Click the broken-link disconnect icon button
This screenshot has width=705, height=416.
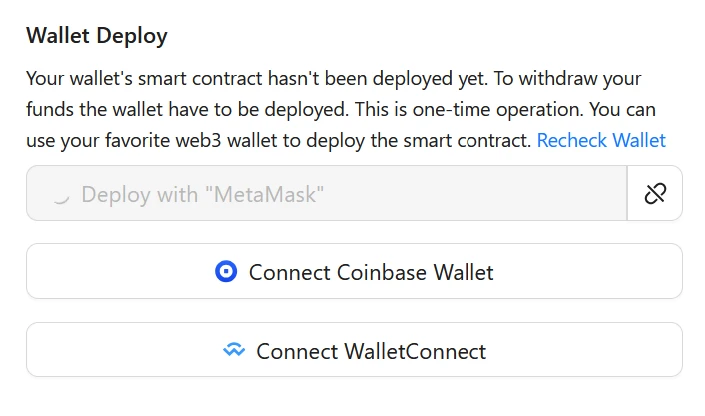(655, 194)
